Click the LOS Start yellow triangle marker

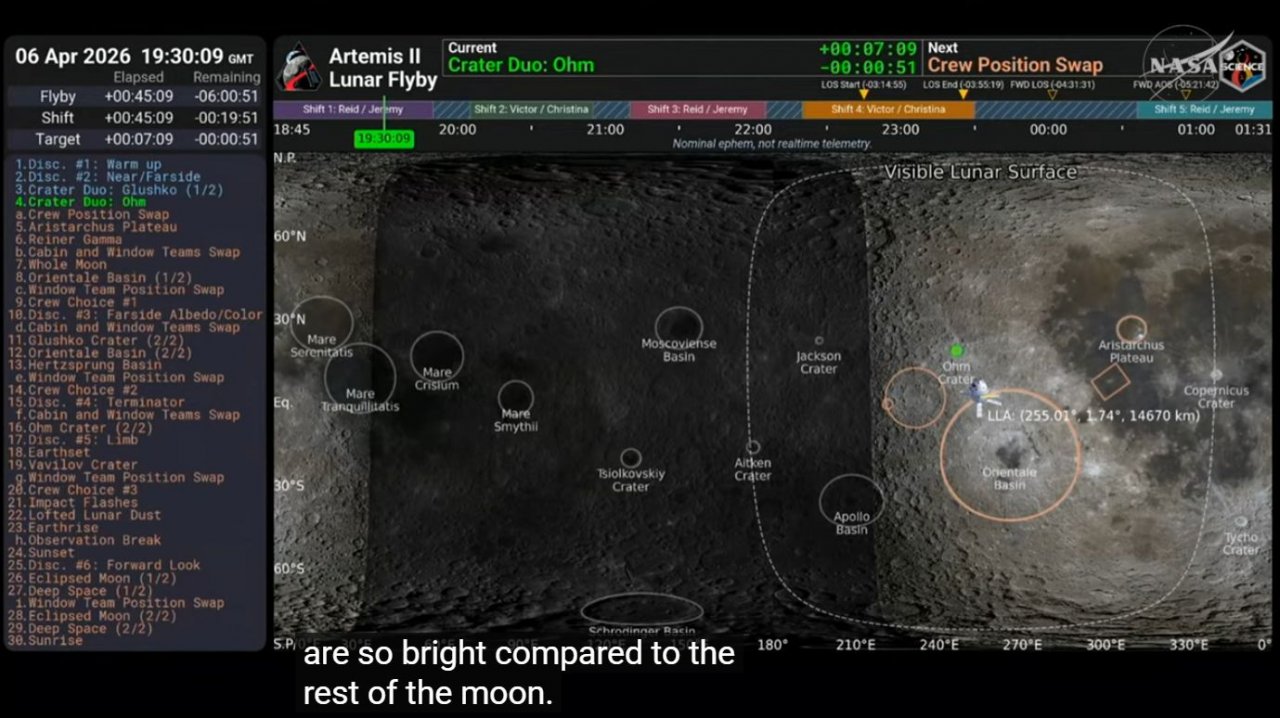point(864,95)
